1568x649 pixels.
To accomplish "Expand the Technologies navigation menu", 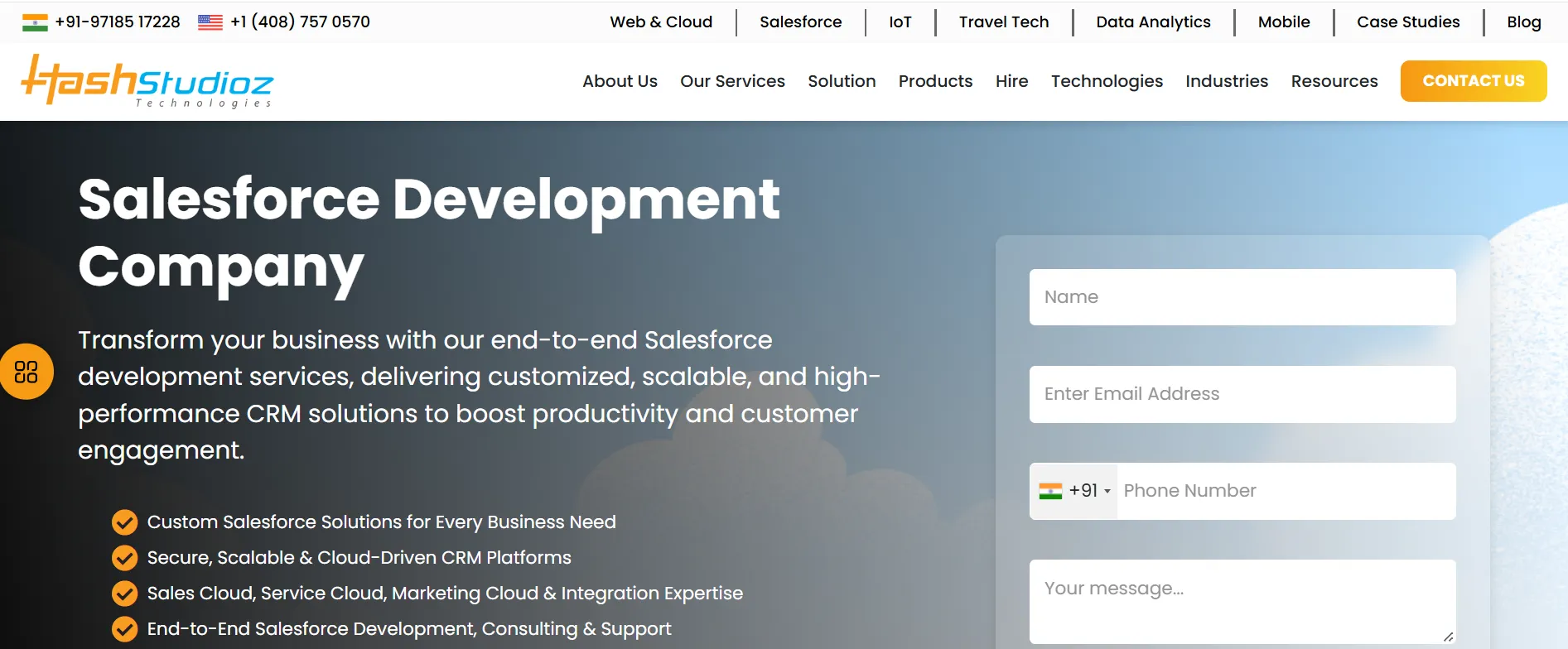I will (1107, 81).
